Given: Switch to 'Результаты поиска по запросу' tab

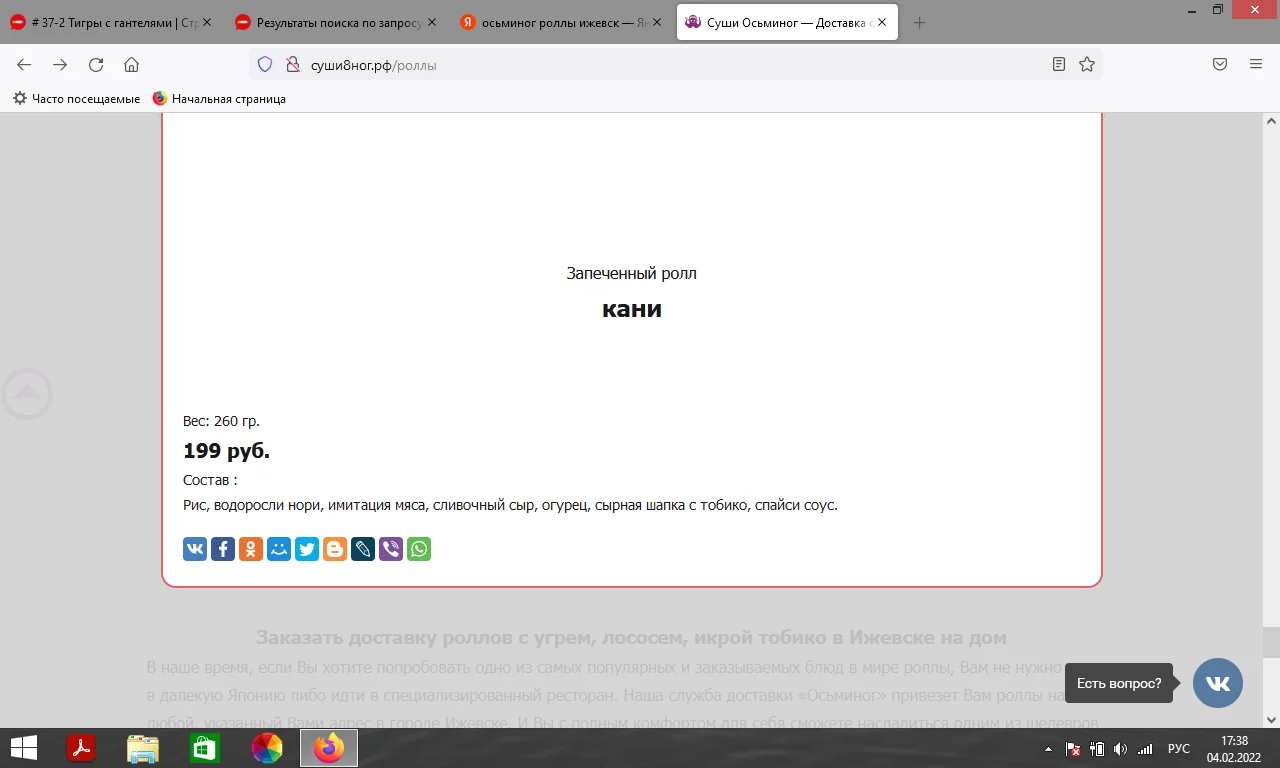Looking at the screenshot, I should (x=337, y=22).
